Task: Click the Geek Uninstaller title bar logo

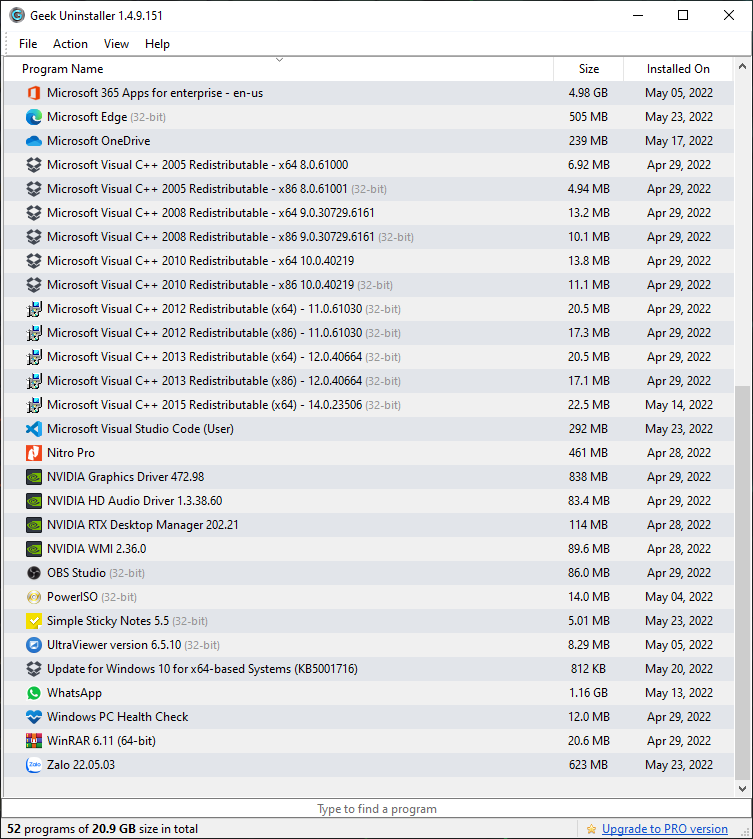Action: click(17, 16)
